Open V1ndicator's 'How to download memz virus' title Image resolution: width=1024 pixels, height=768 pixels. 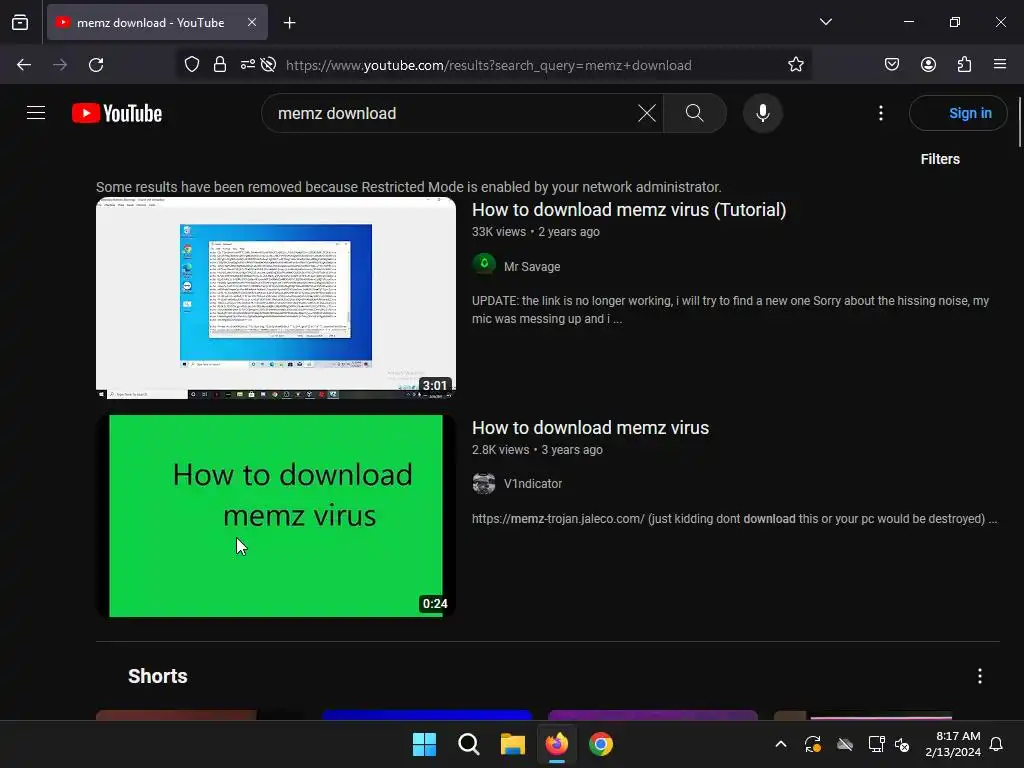tap(590, 428)
